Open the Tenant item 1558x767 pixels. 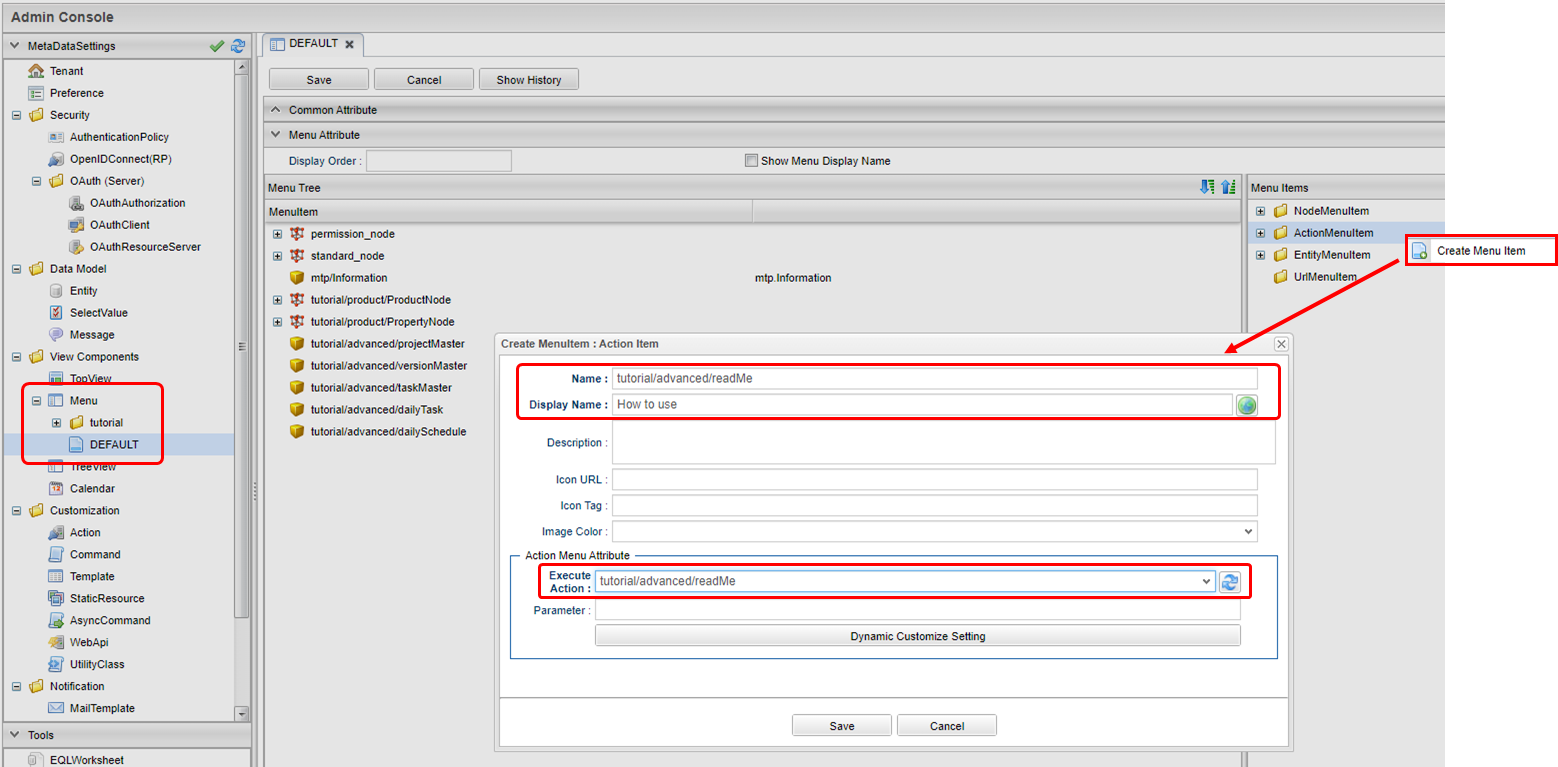(x=66, y=71)
